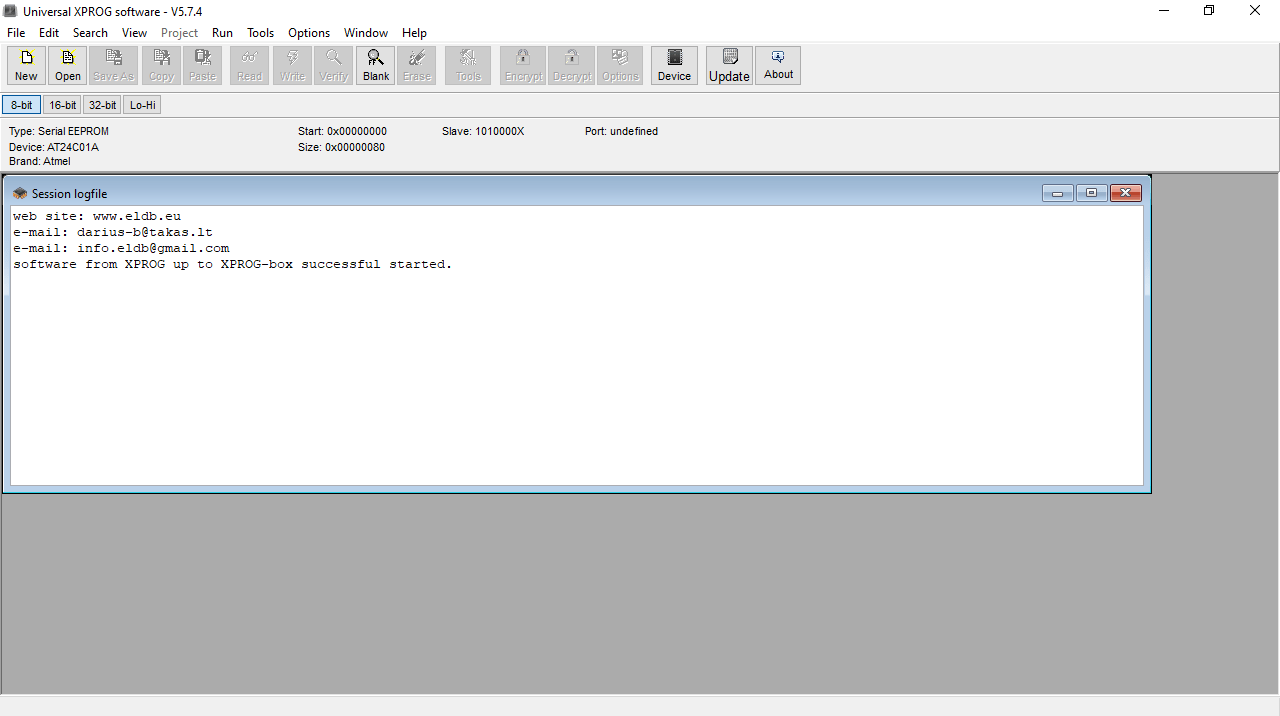Image resolution: width=1280 pixels, height=716 pixels.
Task: Switch to 32-bit display mode
Action: (102, 105)
